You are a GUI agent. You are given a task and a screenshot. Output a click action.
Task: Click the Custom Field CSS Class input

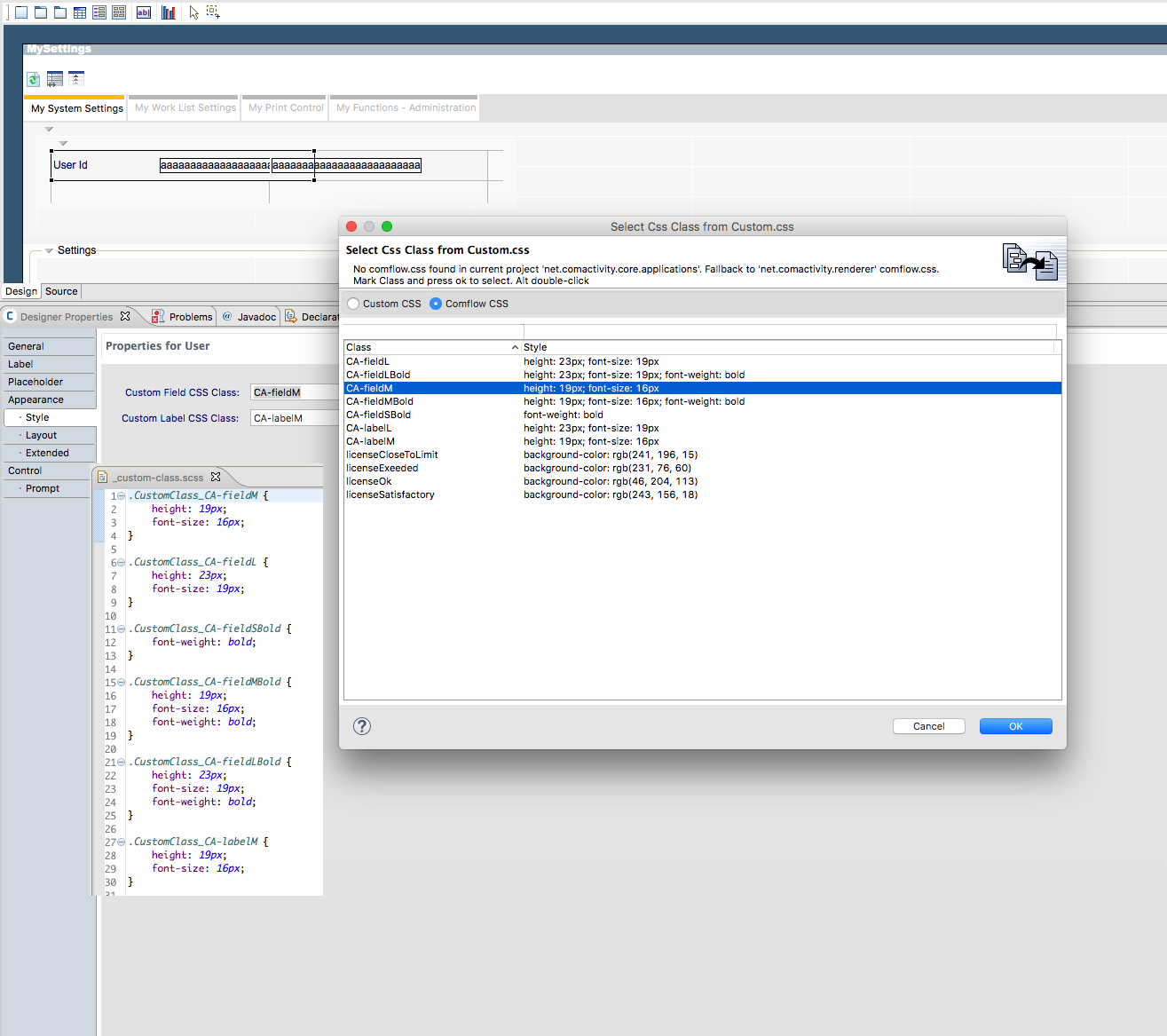pos(295,392)
